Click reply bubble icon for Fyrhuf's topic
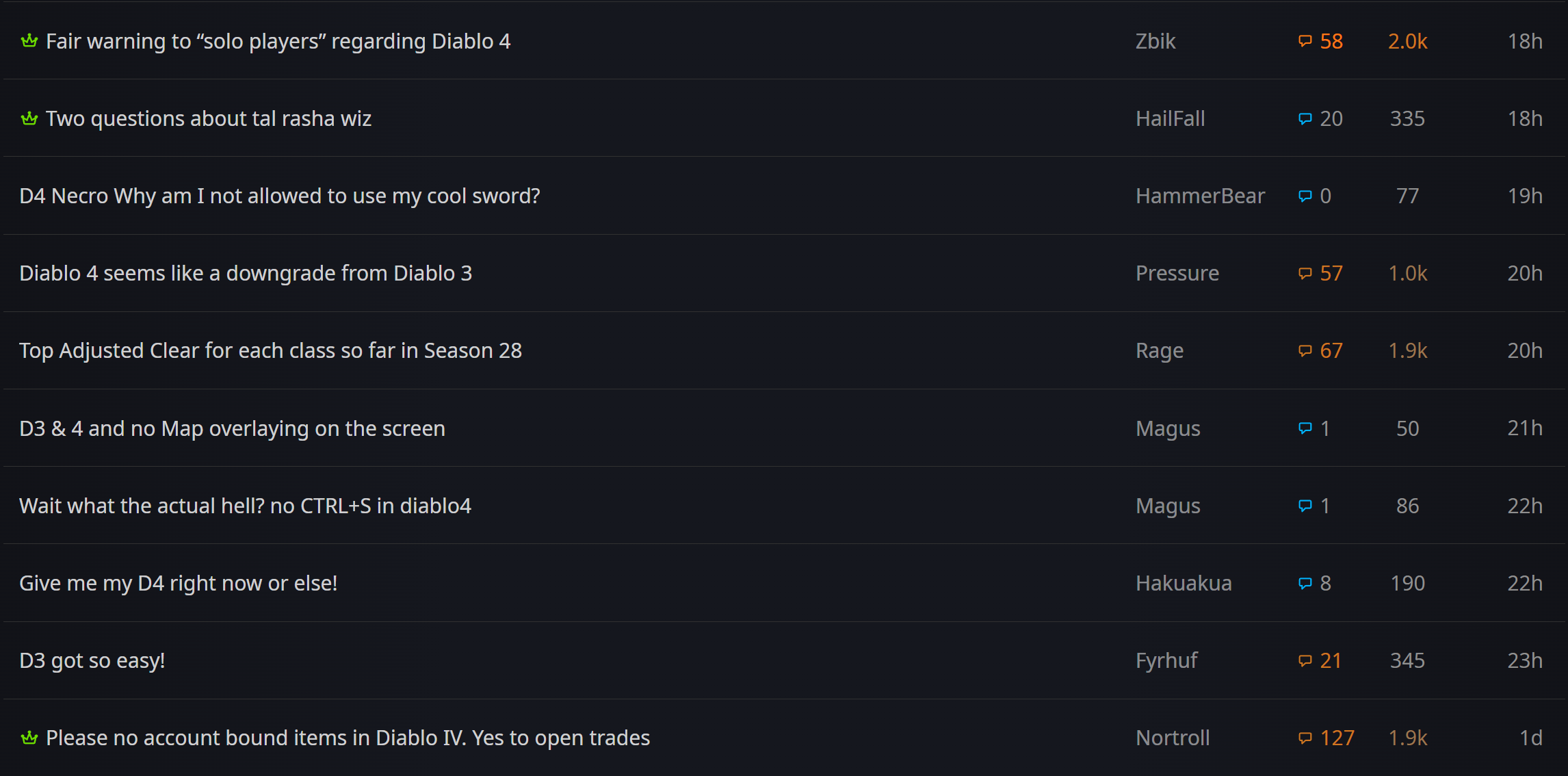The image size is (1568, 776). tap(1305, 660)
